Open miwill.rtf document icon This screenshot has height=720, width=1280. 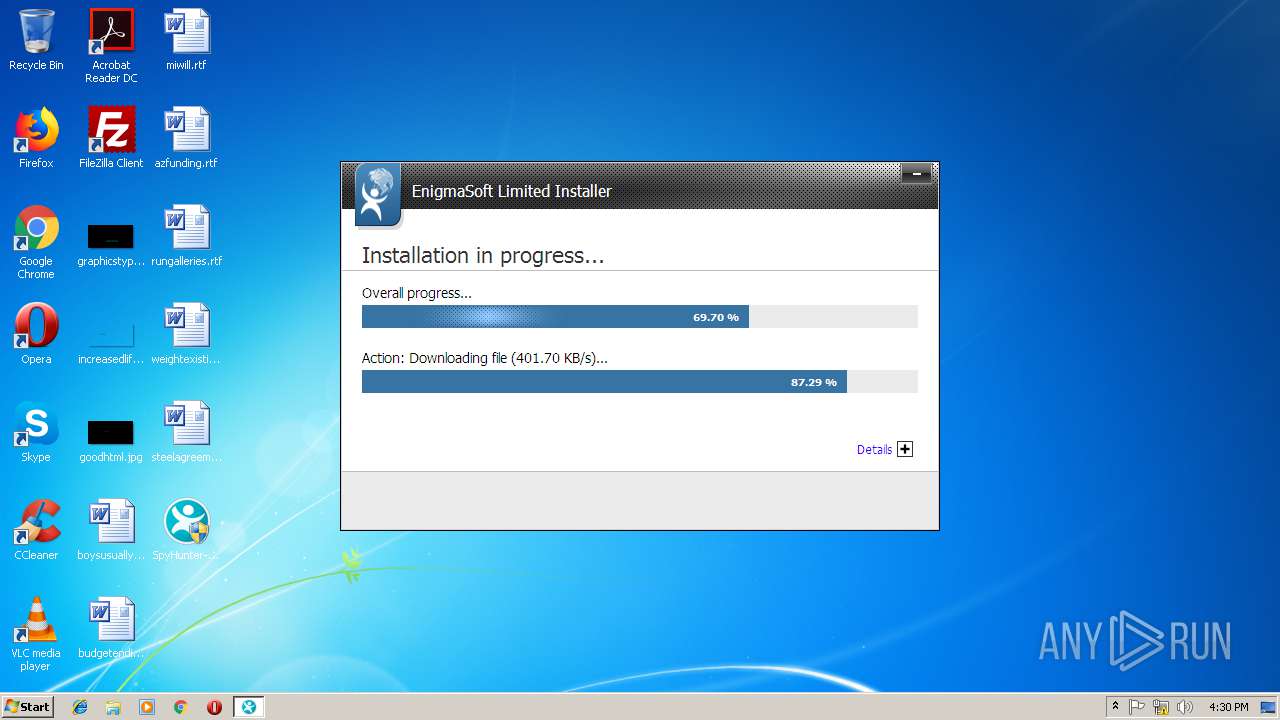[186, 40]
